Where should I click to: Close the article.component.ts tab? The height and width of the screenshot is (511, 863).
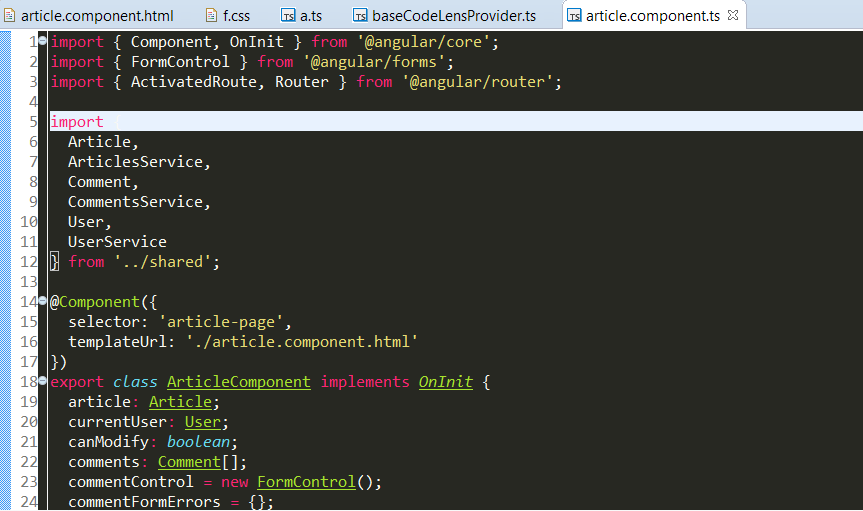click(733, 15)
